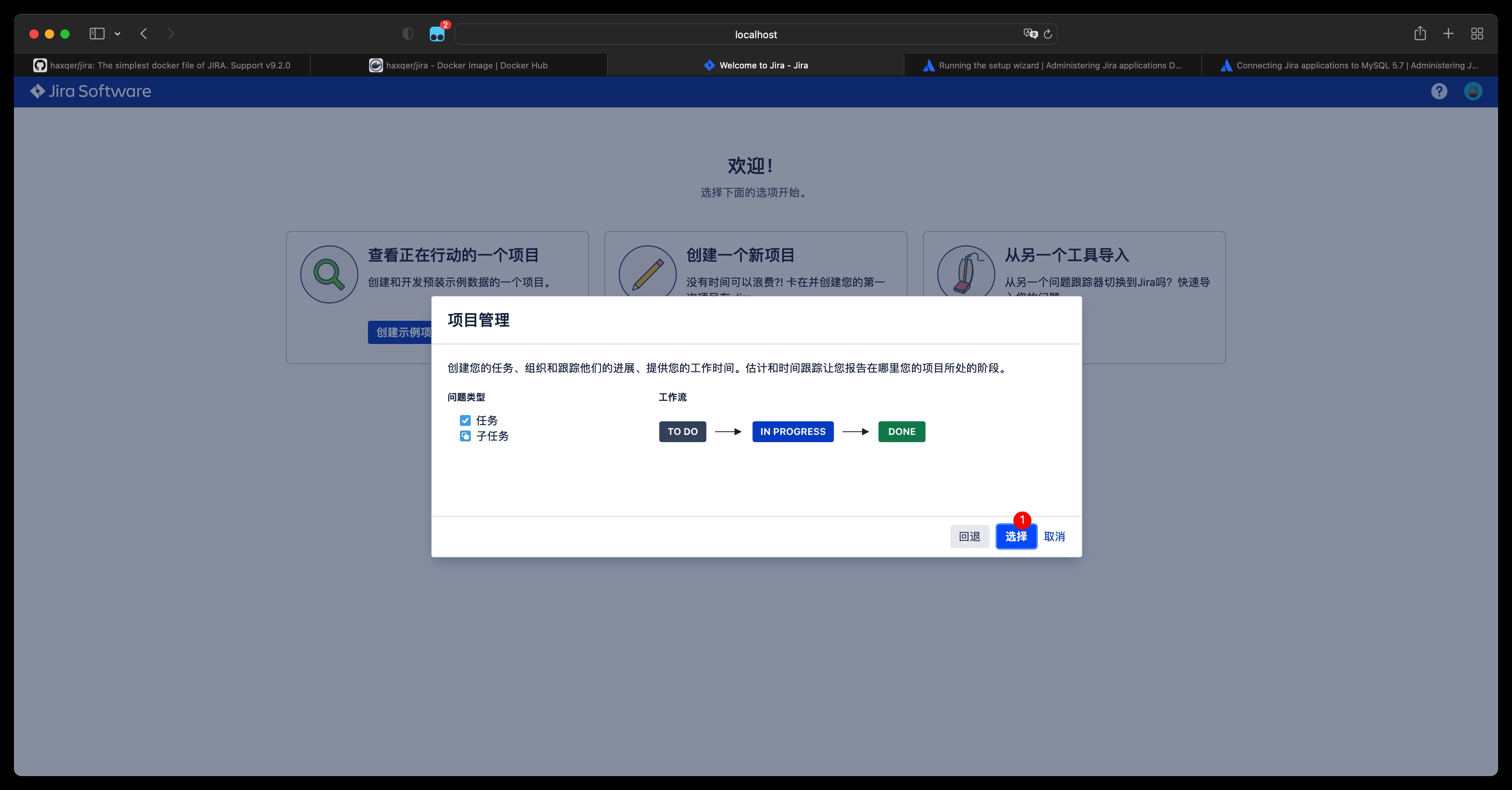Open the user profile avatar
This screenshot has width=1512, height=790.
pyautogui.click(x=1473, y=91)
